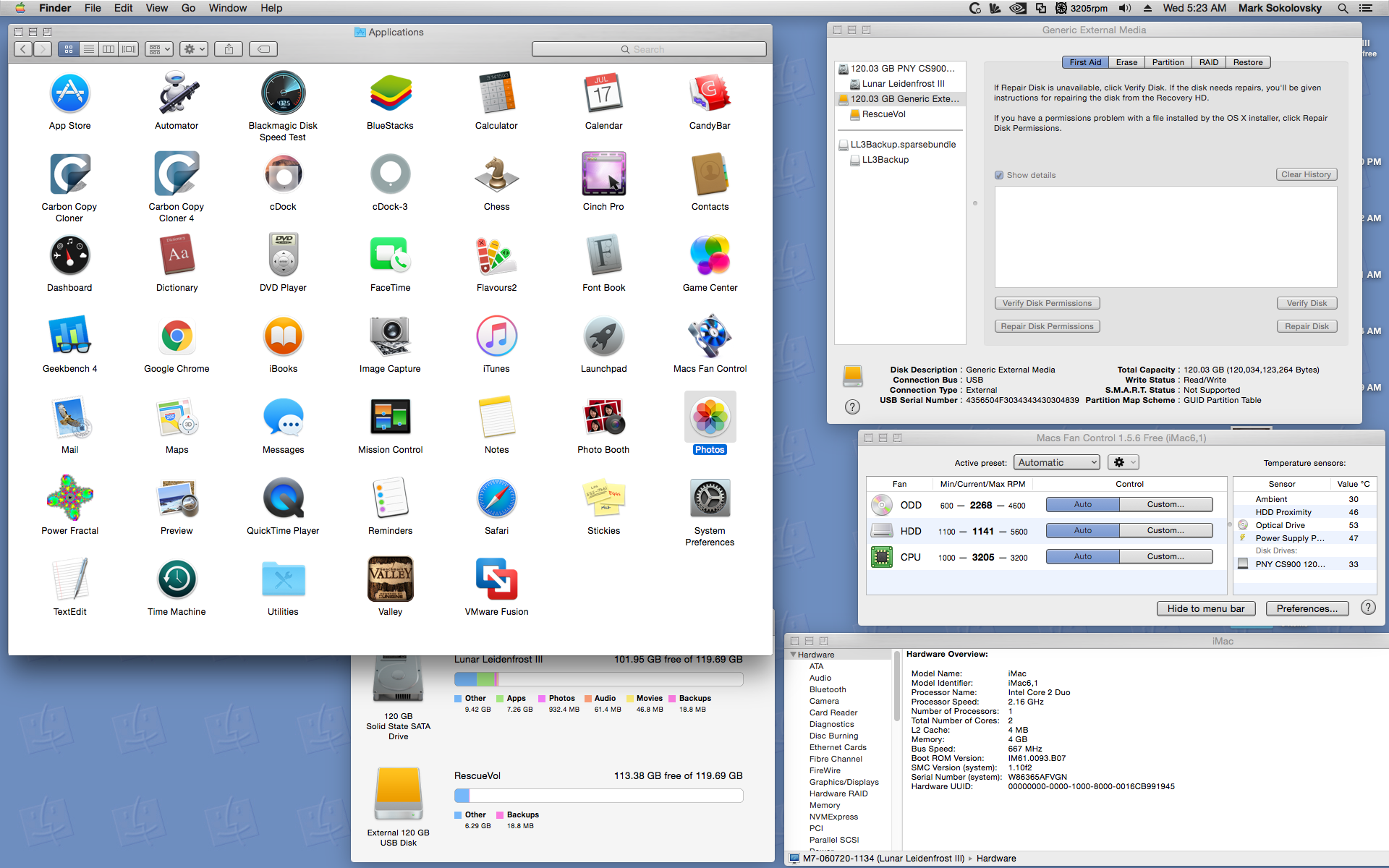The image size is (1389, 868).
Task: Switch to the Partition tab
Action: click(x=1168, y=62)
